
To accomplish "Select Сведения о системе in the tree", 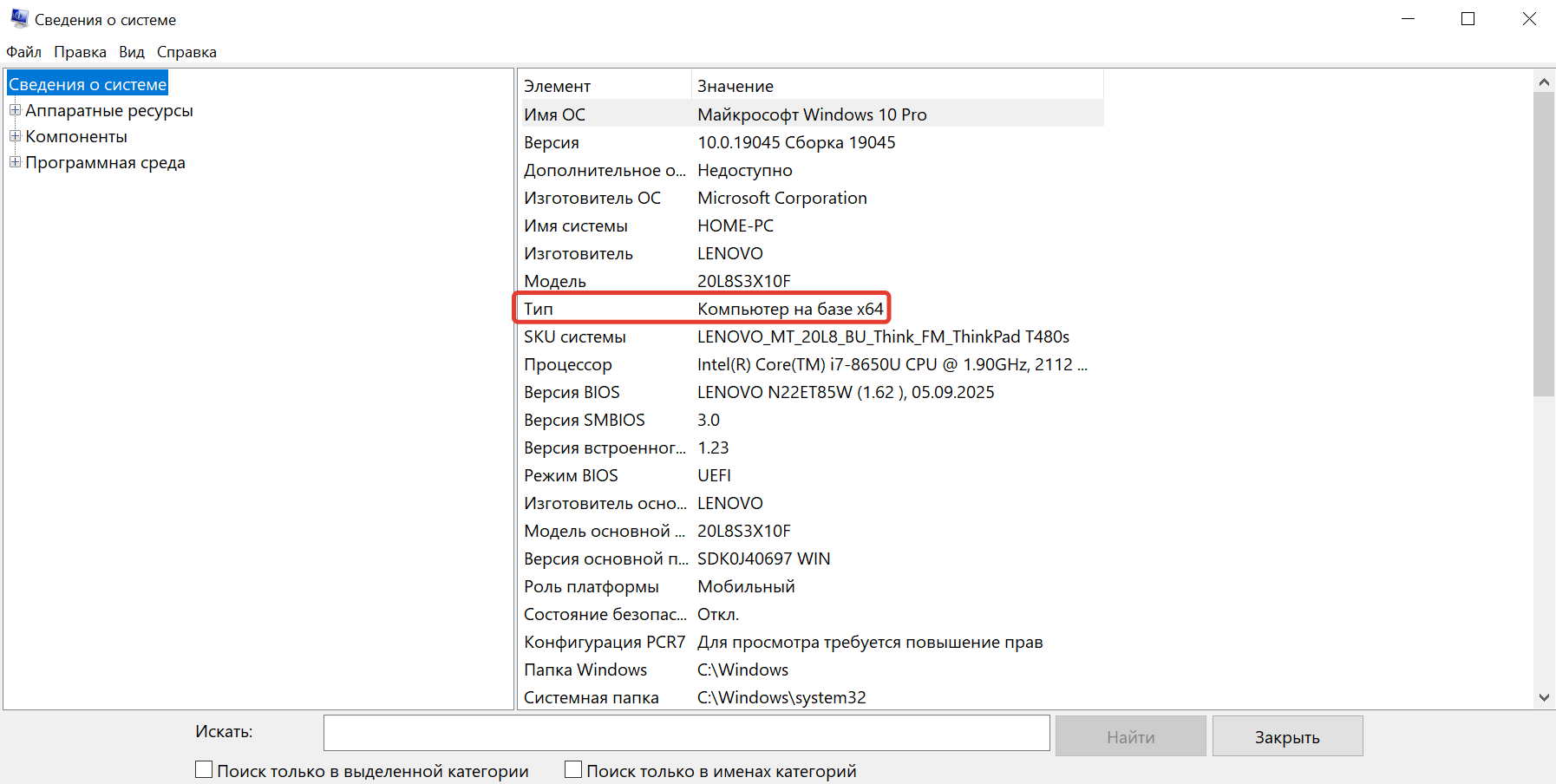I will [88, 84].
